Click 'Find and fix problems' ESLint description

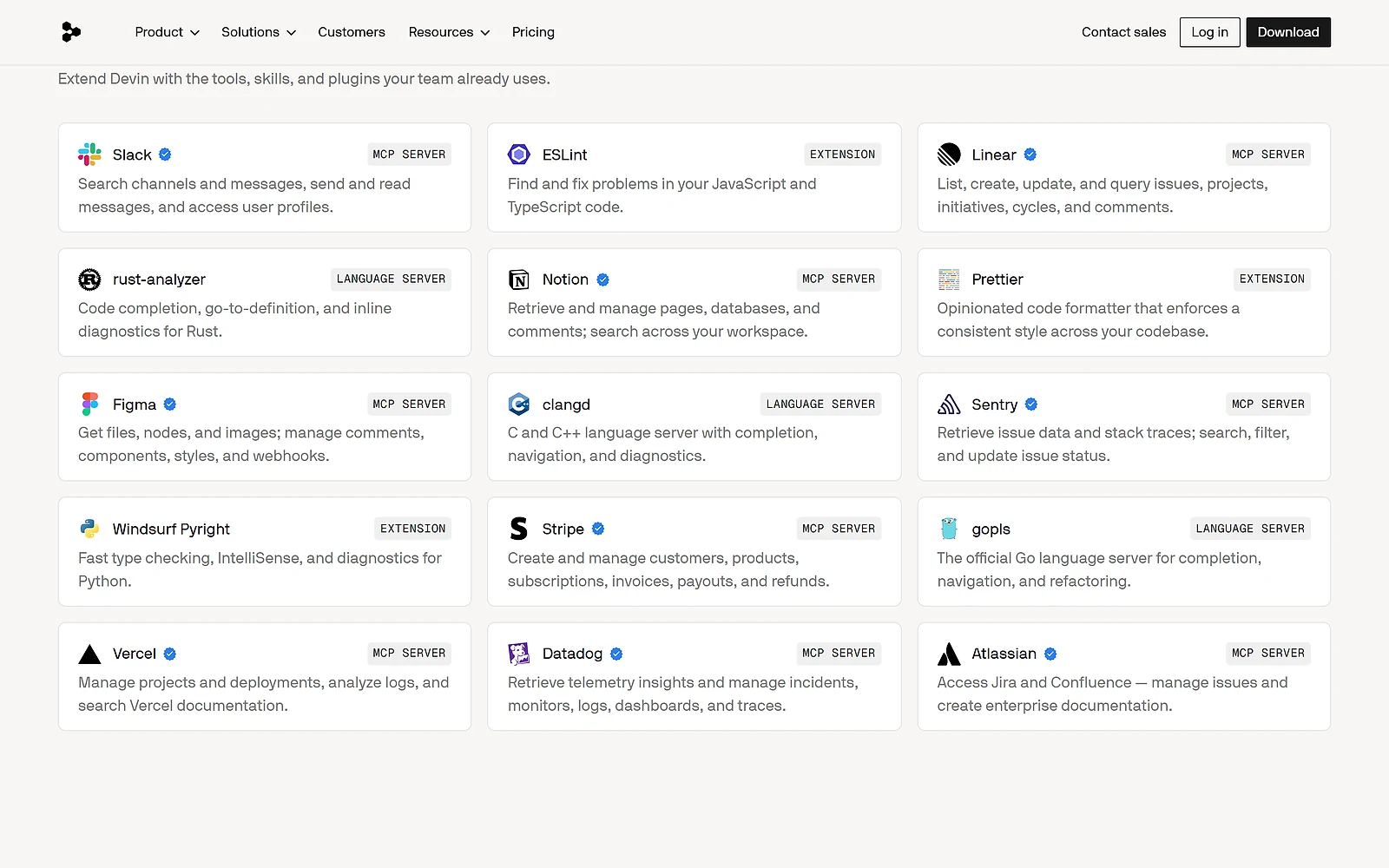coord(662,195)
